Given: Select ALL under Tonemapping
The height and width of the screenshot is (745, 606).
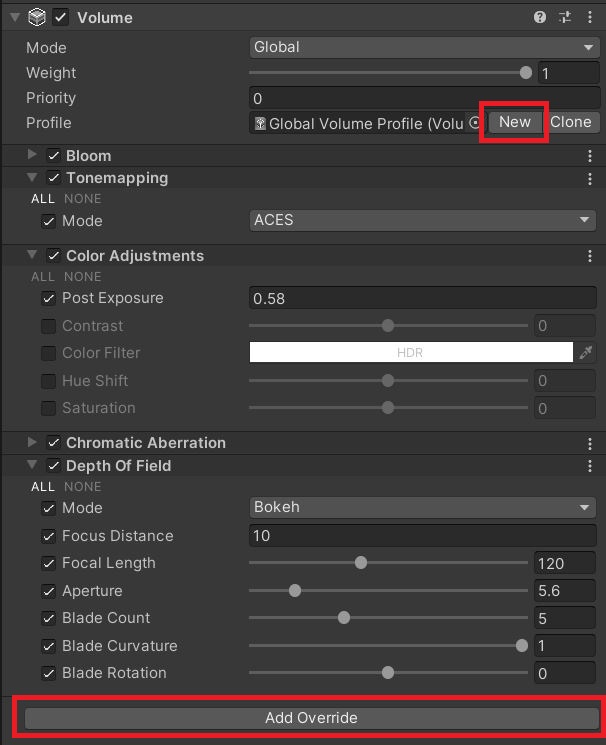Looking at the screenshot, I should [x=43, y=199].
